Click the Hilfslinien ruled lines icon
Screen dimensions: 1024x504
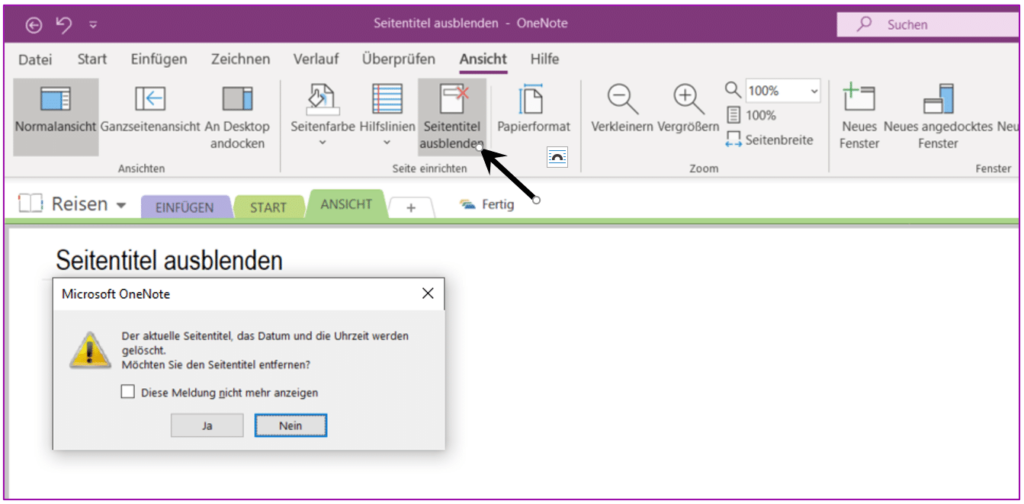387,99
